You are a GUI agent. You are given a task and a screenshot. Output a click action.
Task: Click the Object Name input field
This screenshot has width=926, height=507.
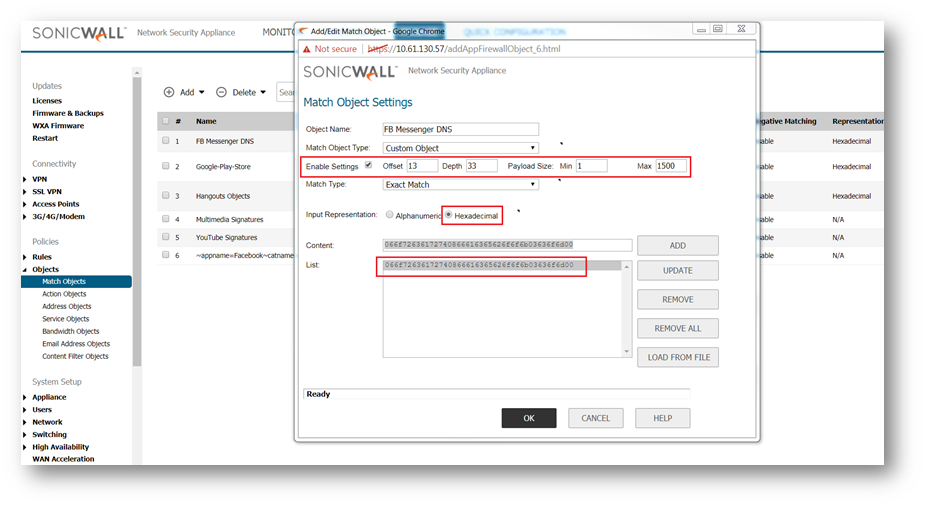[x=461, y=129]
